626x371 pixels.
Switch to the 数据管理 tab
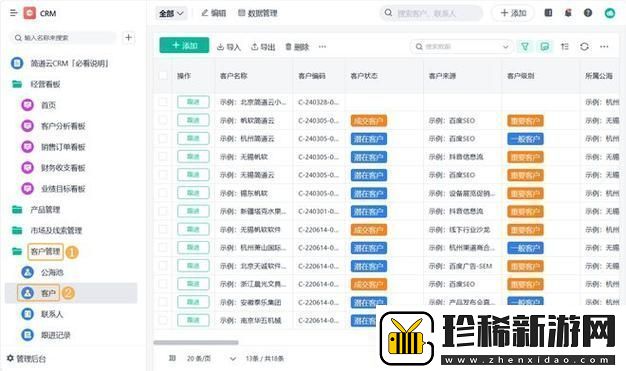258,13
